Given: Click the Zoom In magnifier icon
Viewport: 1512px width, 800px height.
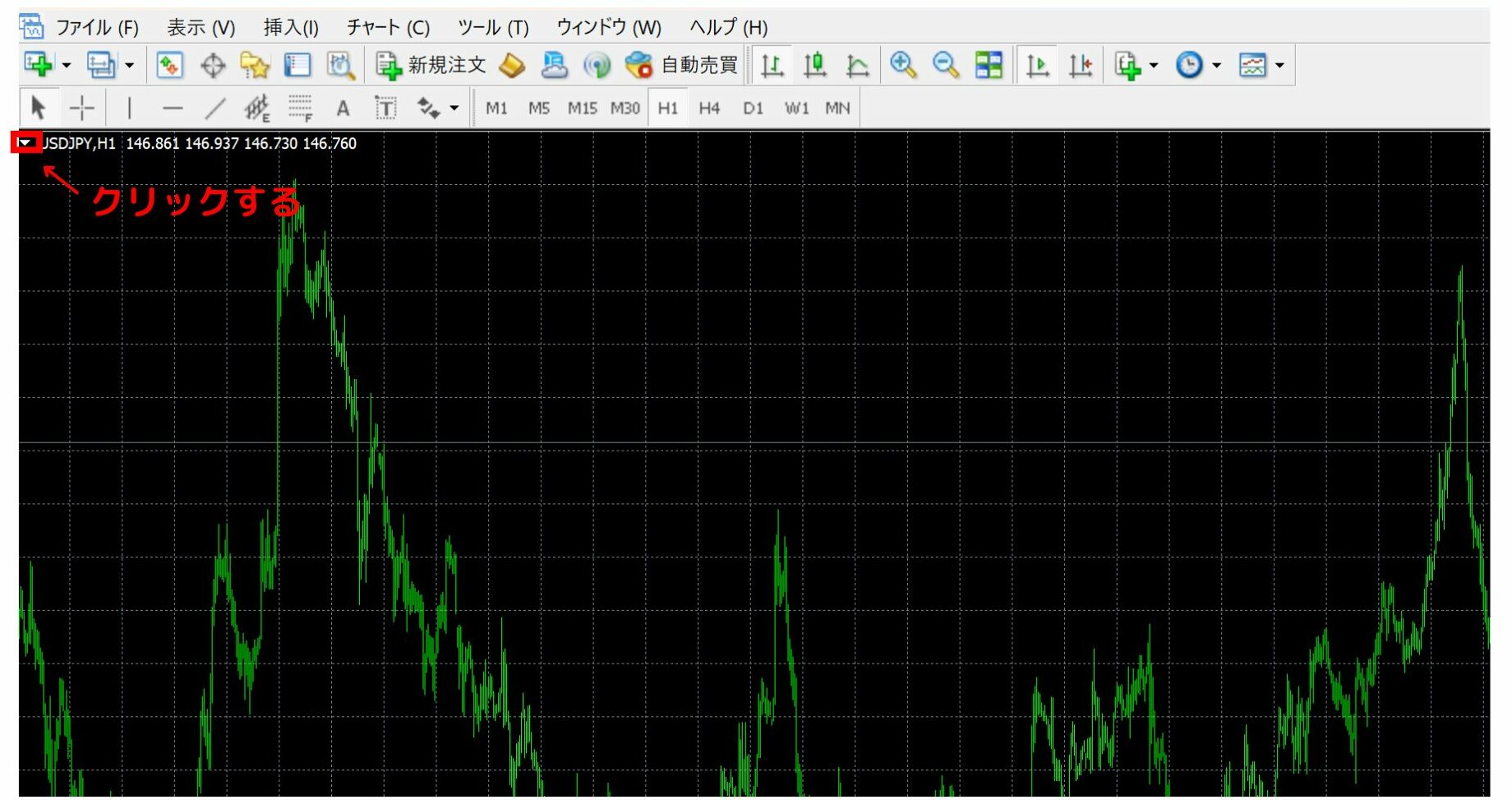Looking at the screenshot, I should click(903, 65).
